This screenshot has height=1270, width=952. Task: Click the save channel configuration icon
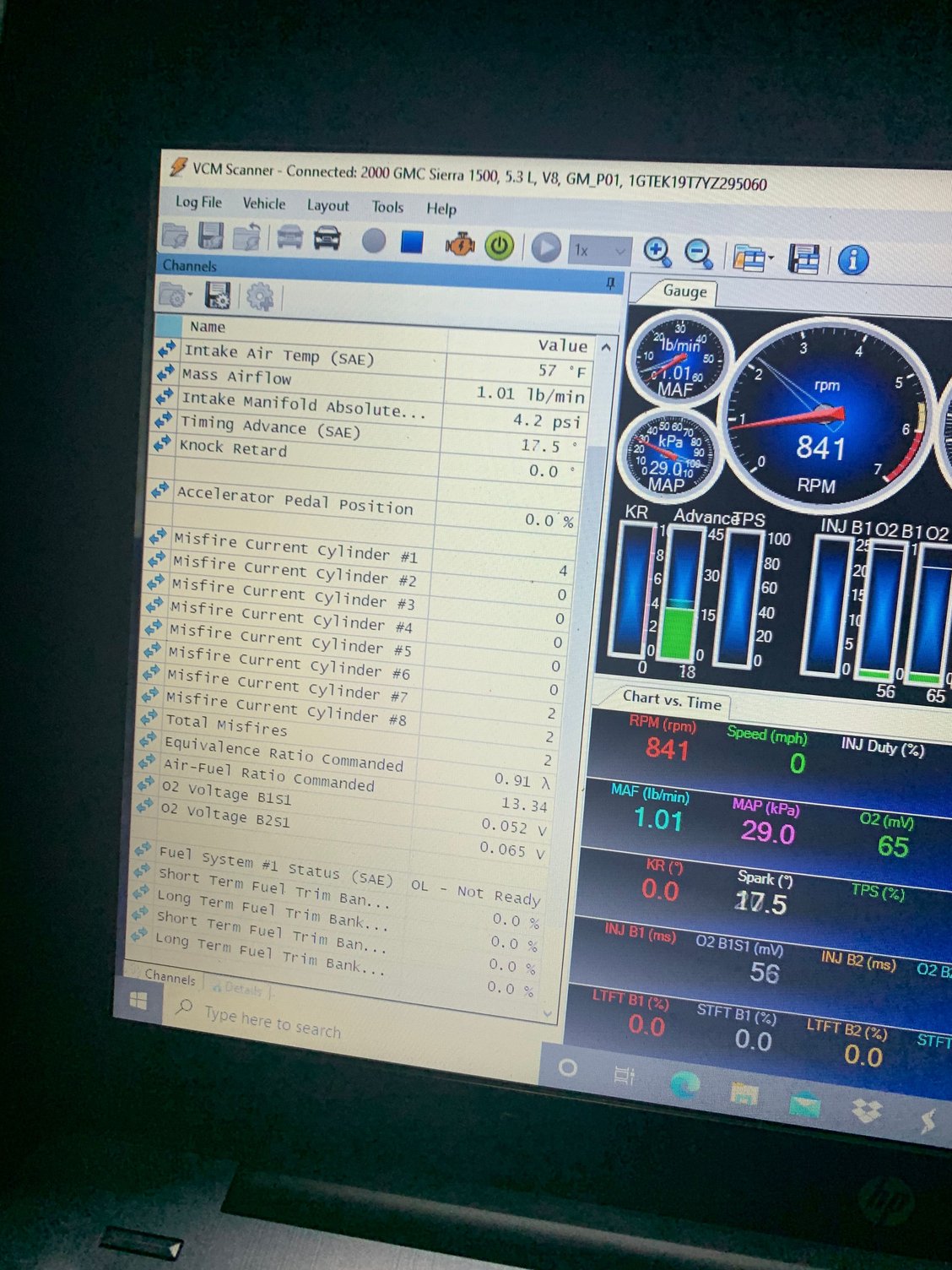[218, 295]
